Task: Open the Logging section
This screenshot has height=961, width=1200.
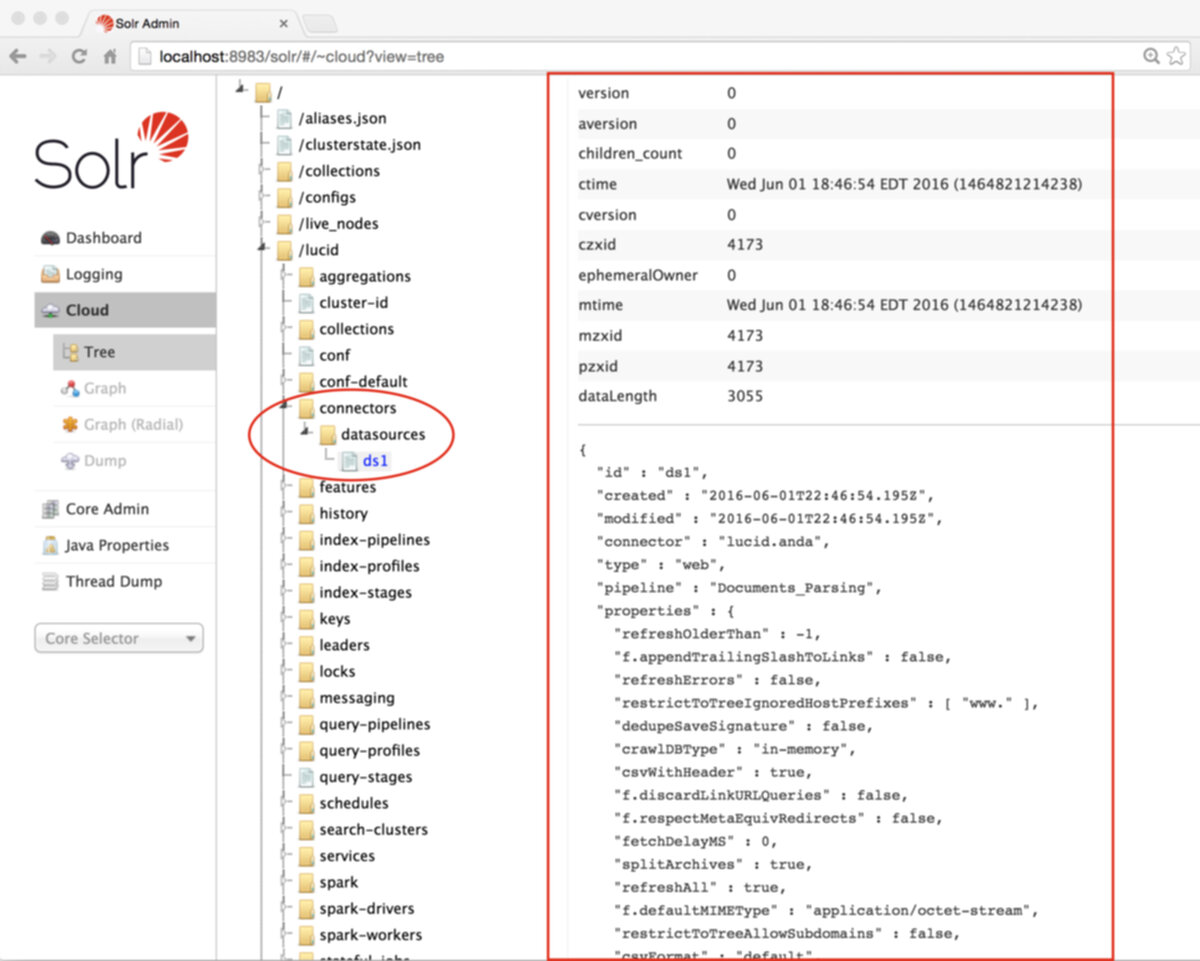Action: (94, 274)
